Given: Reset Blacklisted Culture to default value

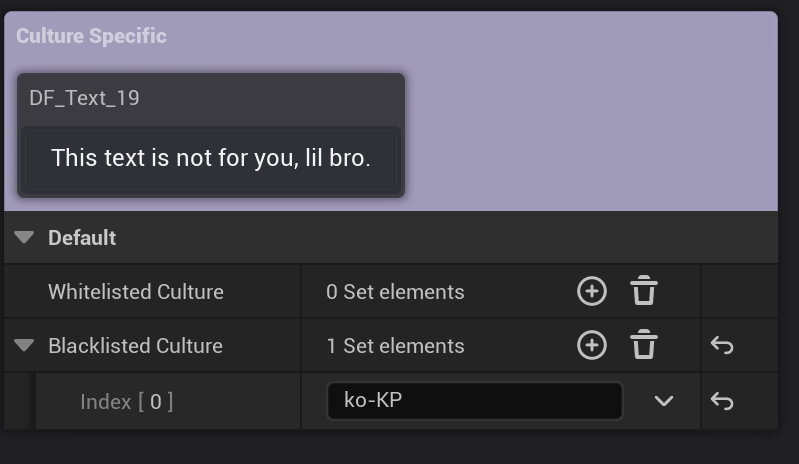Looking at the screenshot, I should tap(722, 346).
